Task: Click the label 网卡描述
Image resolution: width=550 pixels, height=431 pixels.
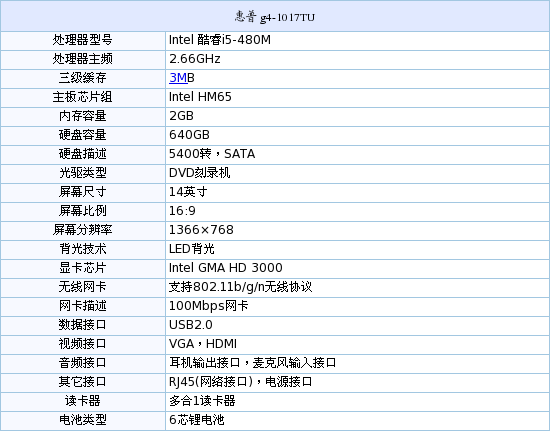Action: pos(82,306)
